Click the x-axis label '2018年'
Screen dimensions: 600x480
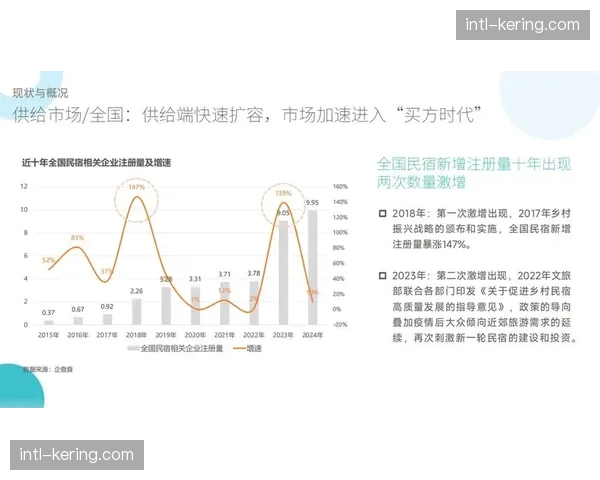pyautogui.click(x=137, y=335)
